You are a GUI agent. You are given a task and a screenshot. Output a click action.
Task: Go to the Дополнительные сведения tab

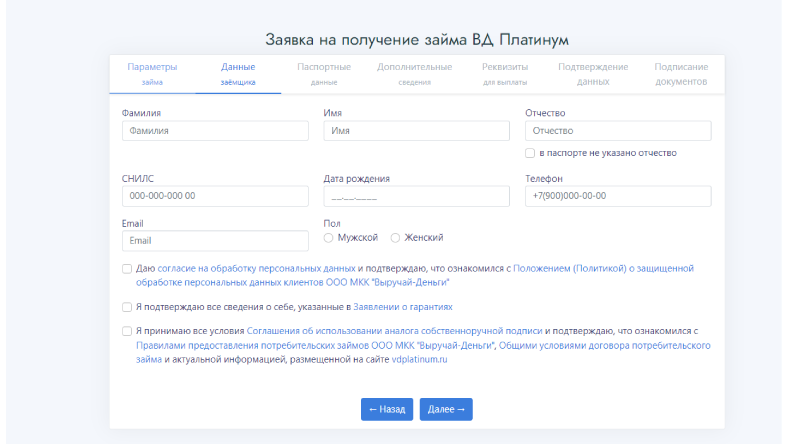pyautogui.click(x=415, y=74)
